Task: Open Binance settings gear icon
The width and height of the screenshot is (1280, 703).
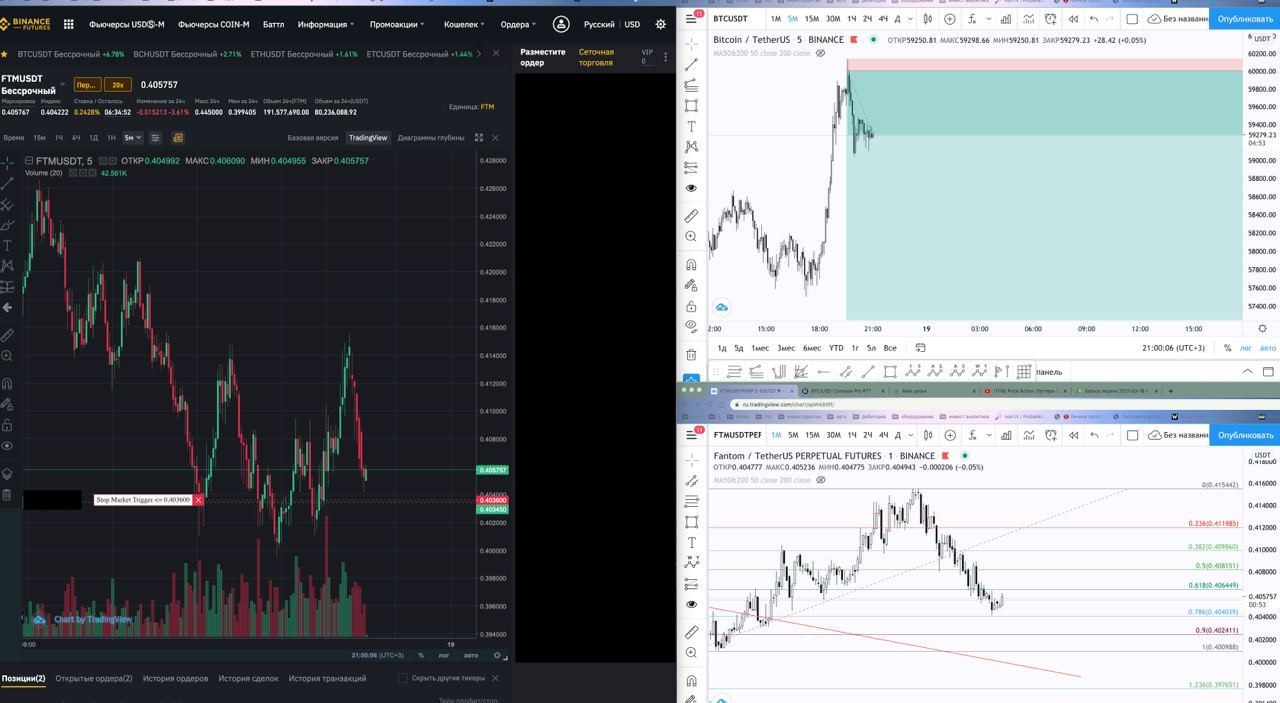Action: tap(660, 24)
